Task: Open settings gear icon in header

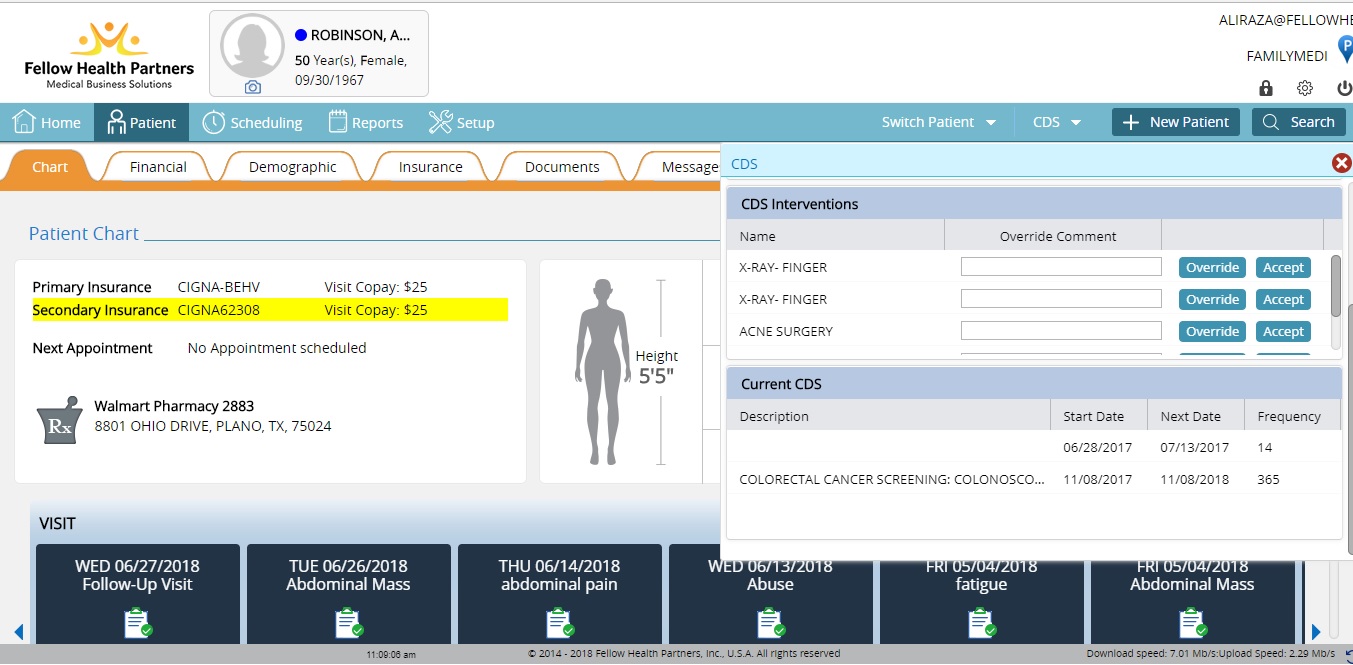Action: 1305,88
